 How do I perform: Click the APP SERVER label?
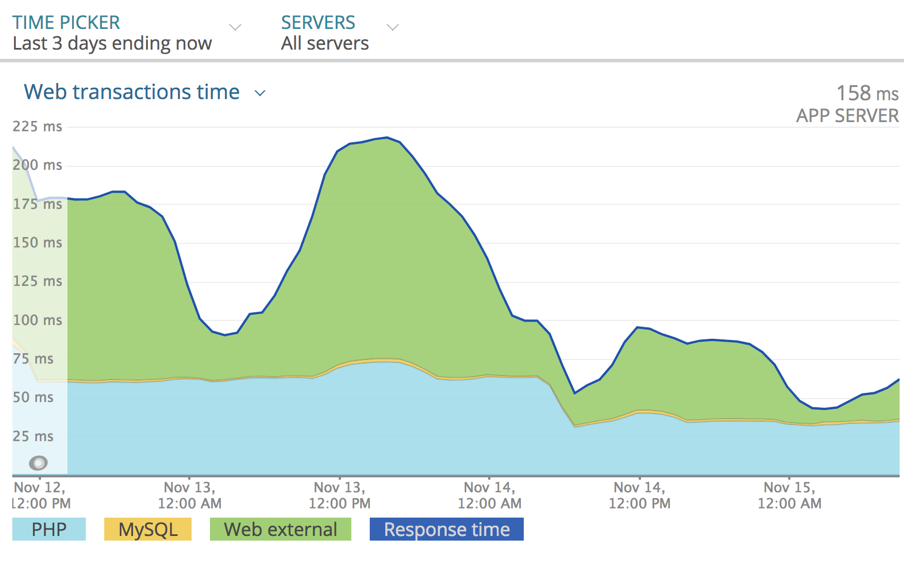coord(848,116)
